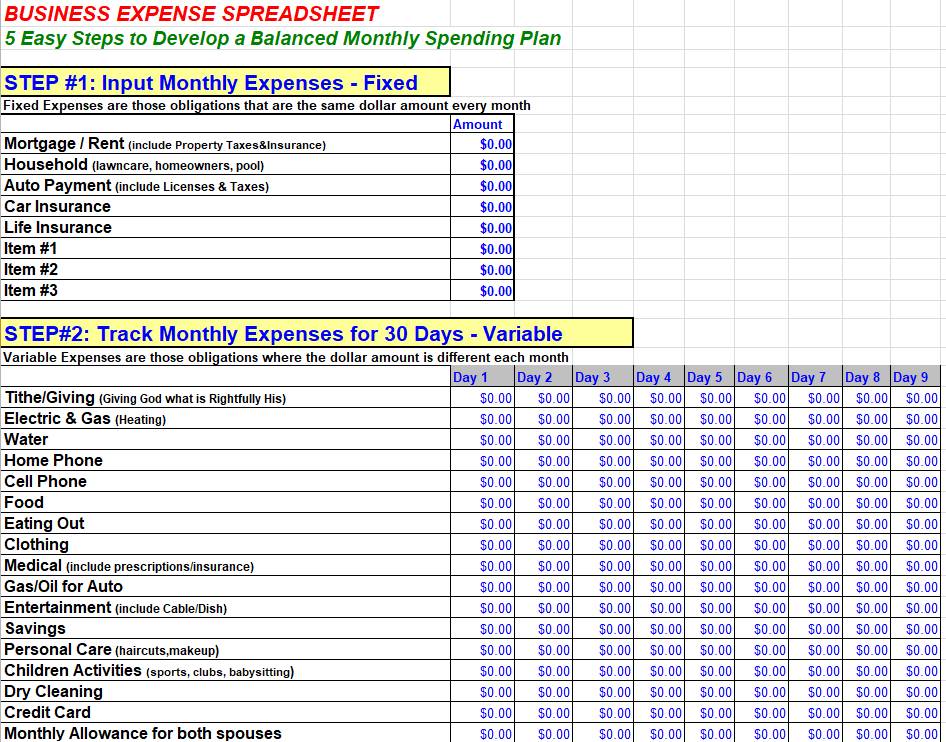Click the Day 1 column header

tap(471, 377)
